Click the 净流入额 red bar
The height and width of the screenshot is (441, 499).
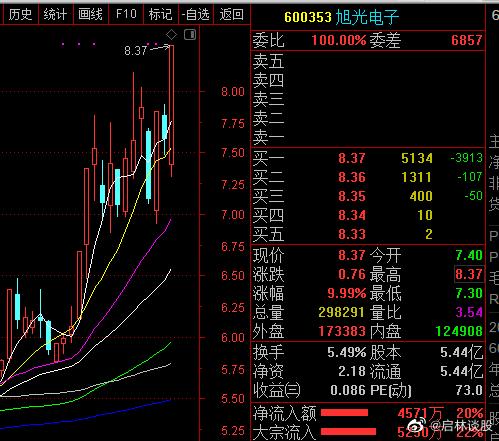(x=345, y=413)
